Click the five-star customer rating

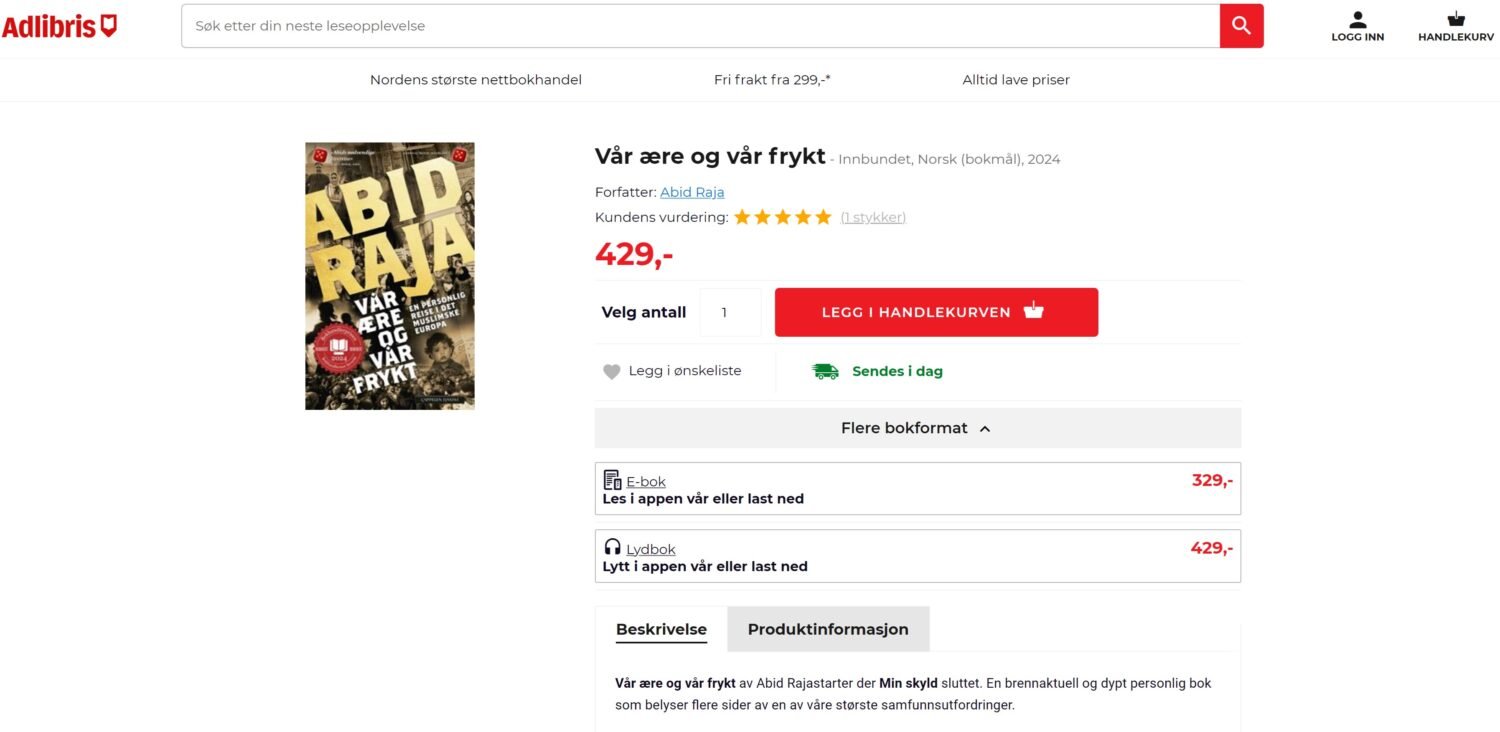click(783, 217)
